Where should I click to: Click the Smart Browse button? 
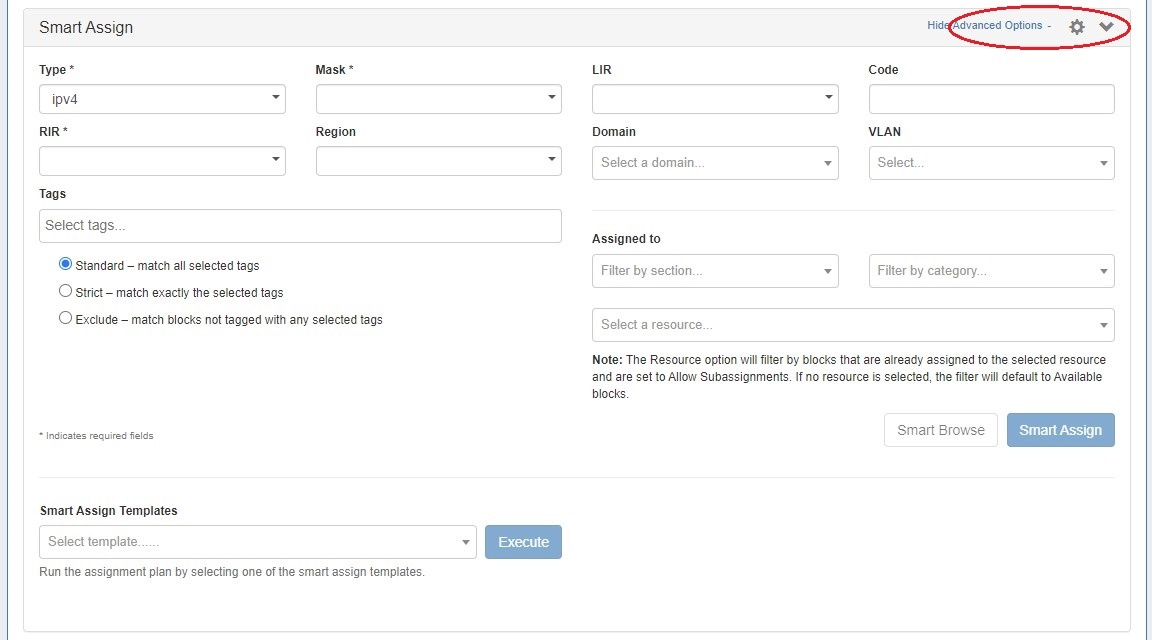[940, 430]
